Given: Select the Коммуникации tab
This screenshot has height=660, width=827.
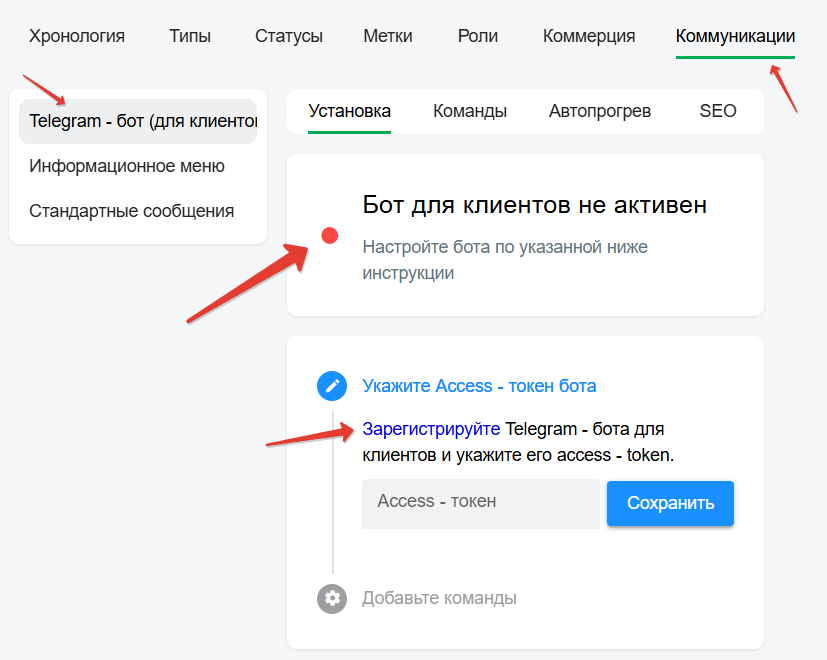Looking at the screenshot, I should pos(735,36).
